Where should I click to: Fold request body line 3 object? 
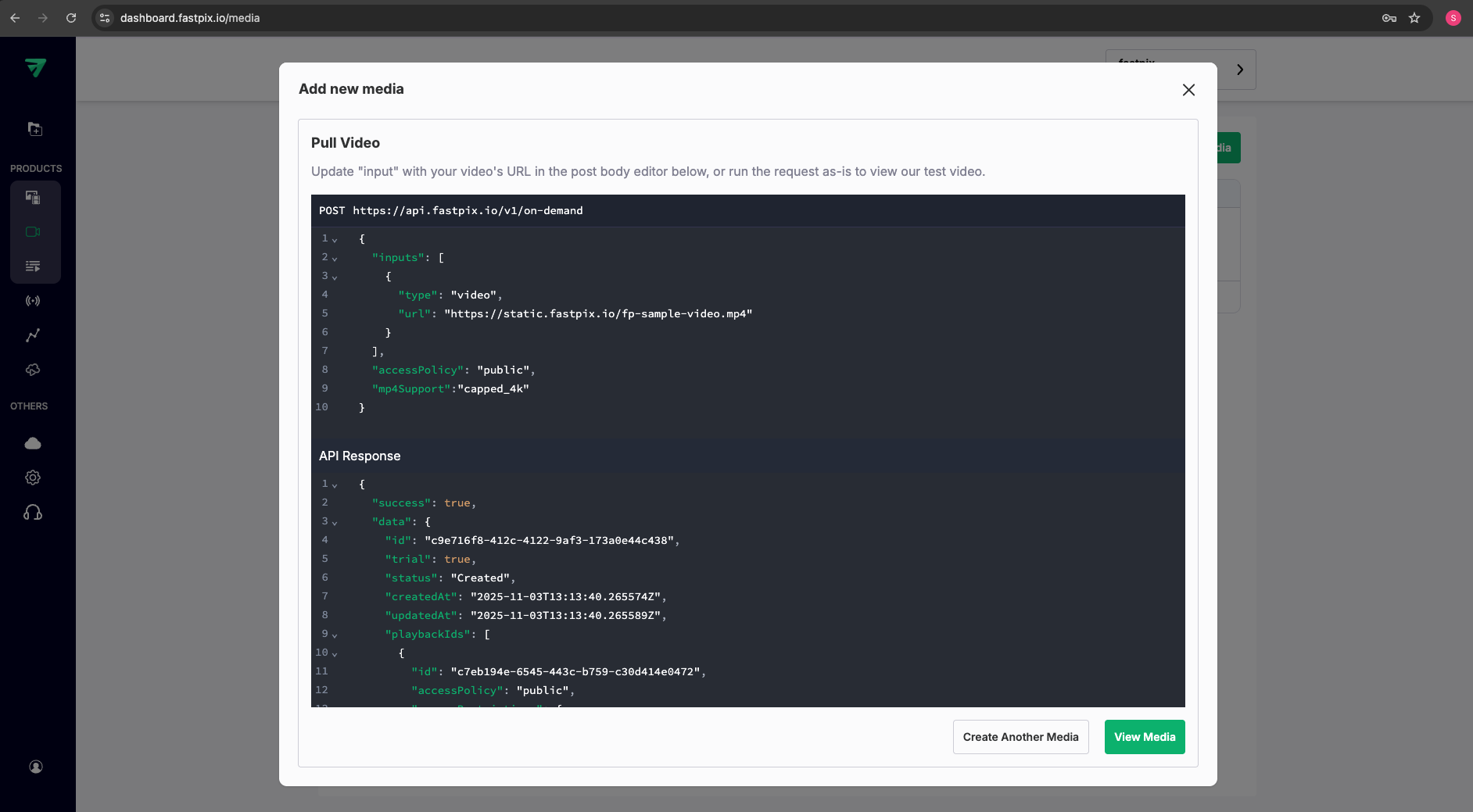click(x=335, y=277)
